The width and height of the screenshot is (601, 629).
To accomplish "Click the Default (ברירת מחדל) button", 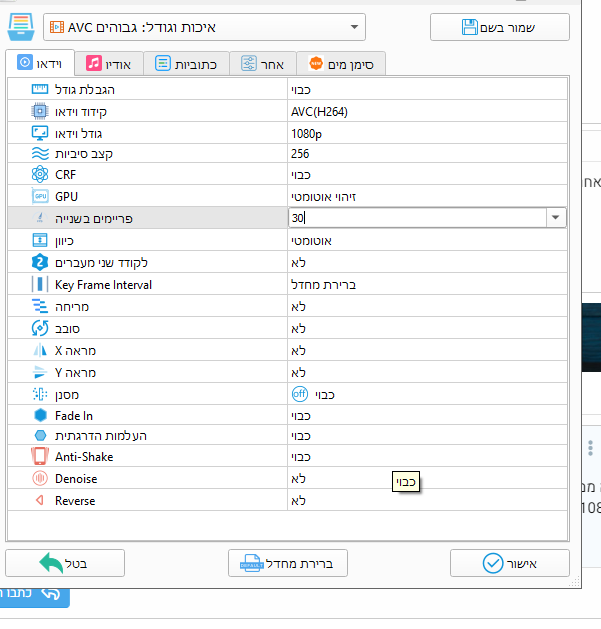I will 288,563.
